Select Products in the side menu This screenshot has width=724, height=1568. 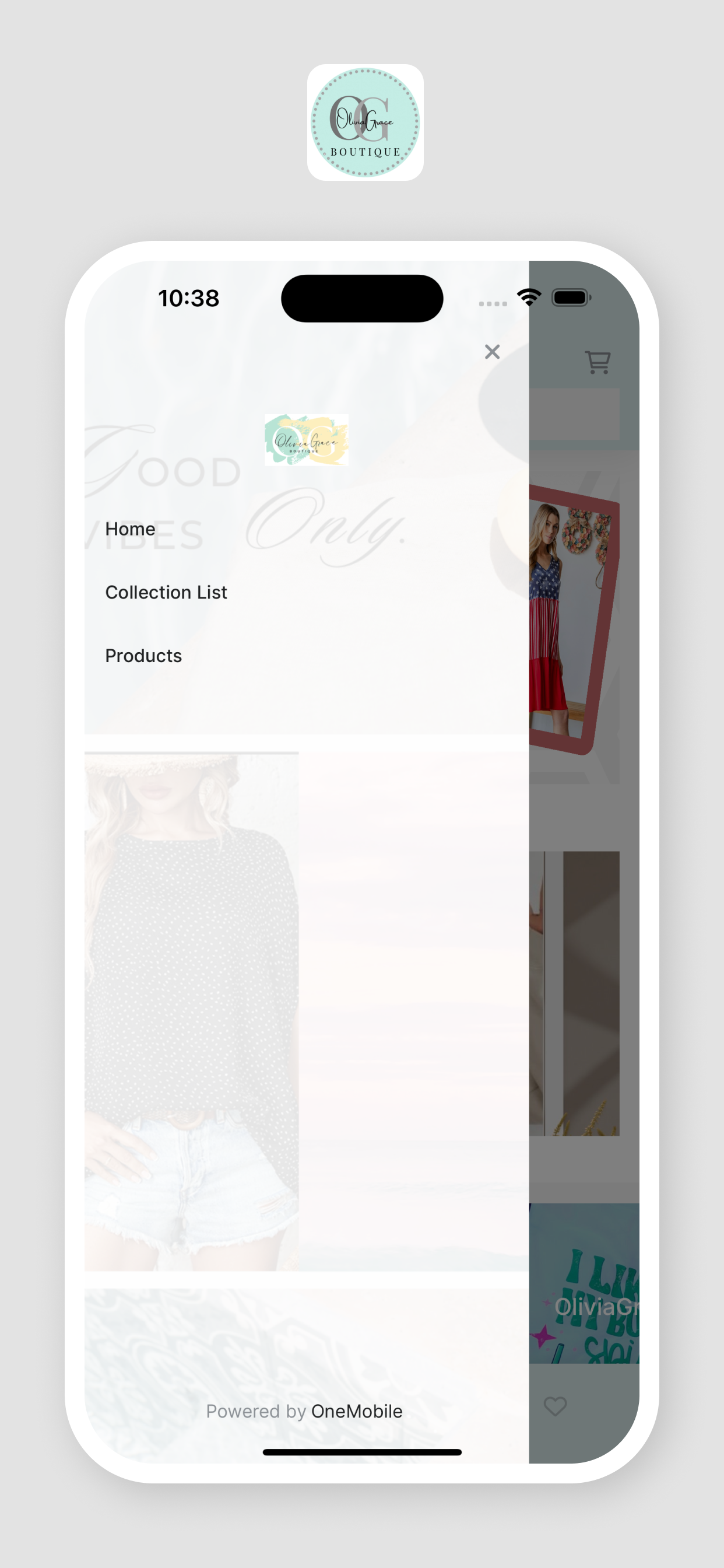point(143,656)
